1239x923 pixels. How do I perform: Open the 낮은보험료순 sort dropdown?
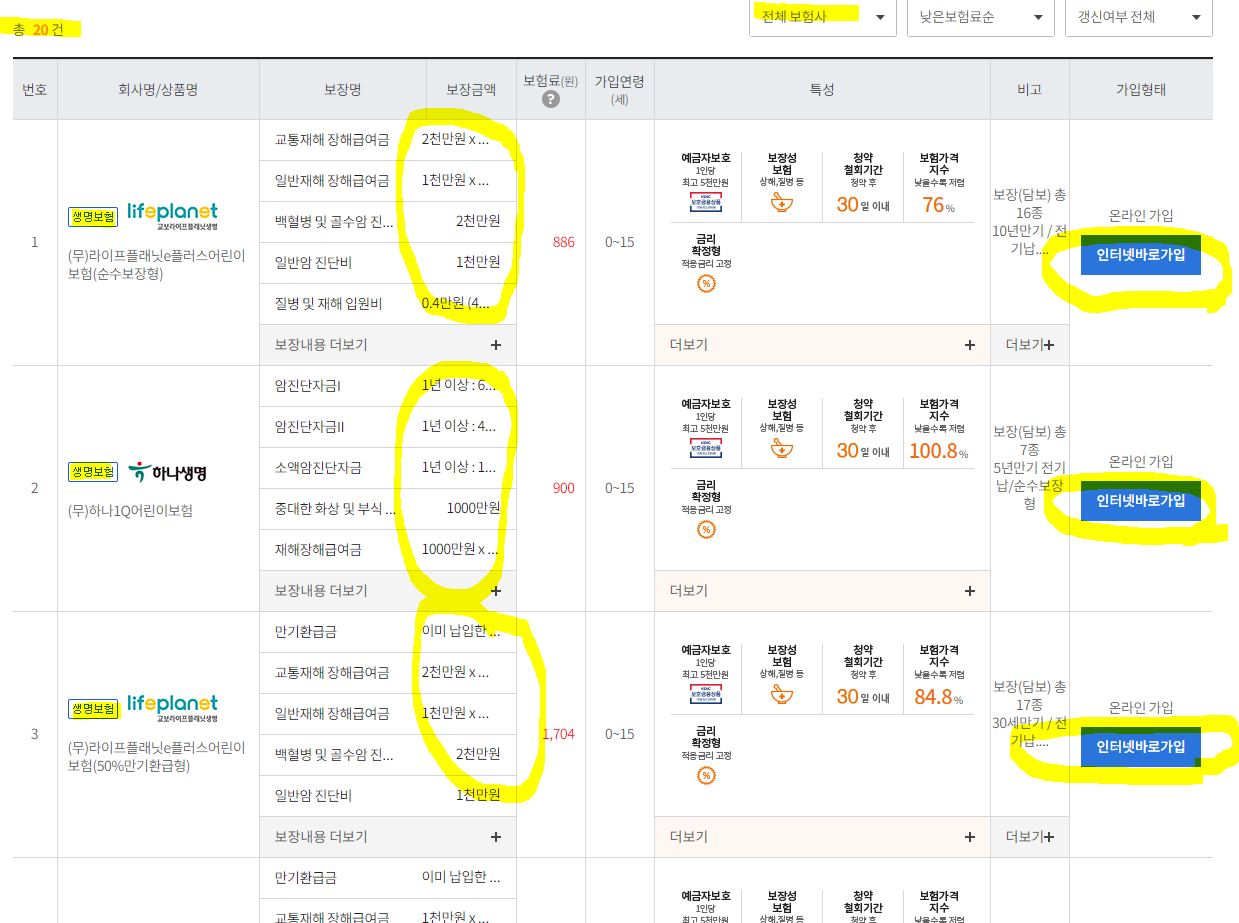(980, 17)
